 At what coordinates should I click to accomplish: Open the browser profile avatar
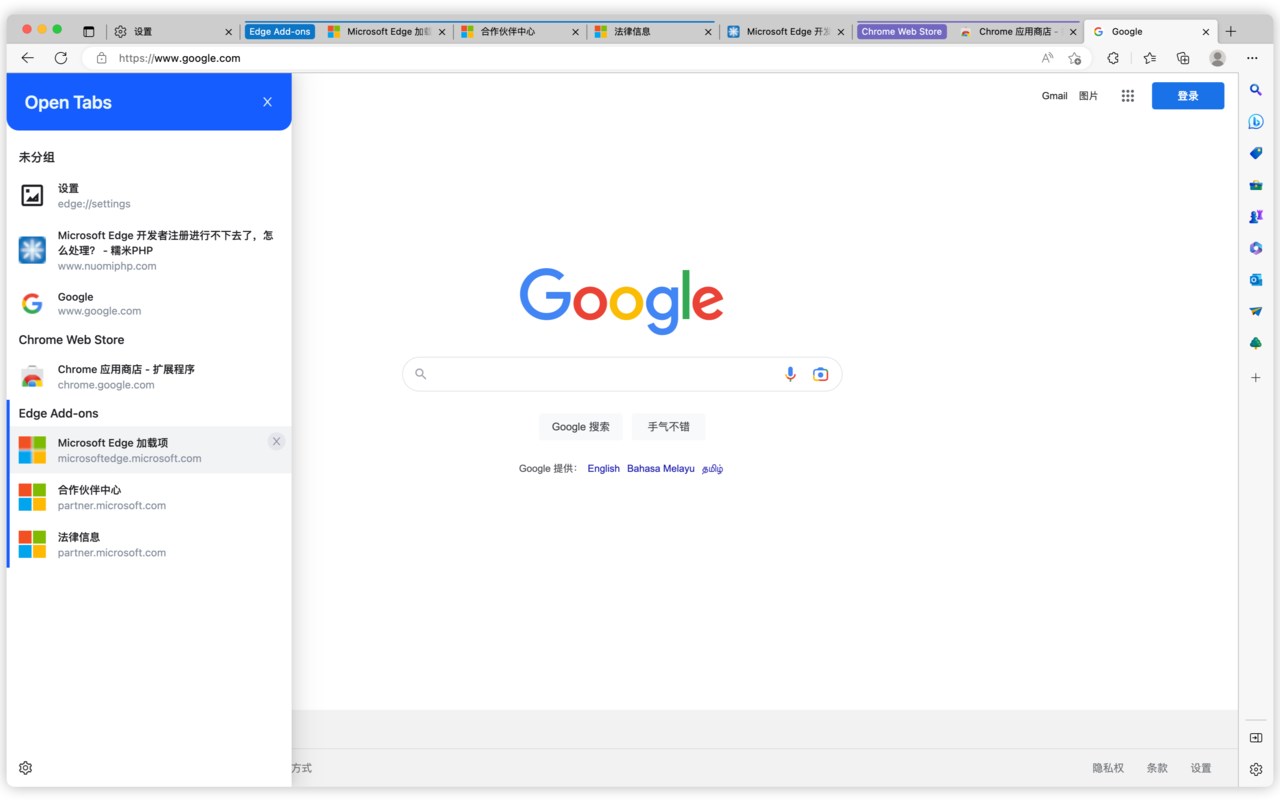click(1217, 58)
